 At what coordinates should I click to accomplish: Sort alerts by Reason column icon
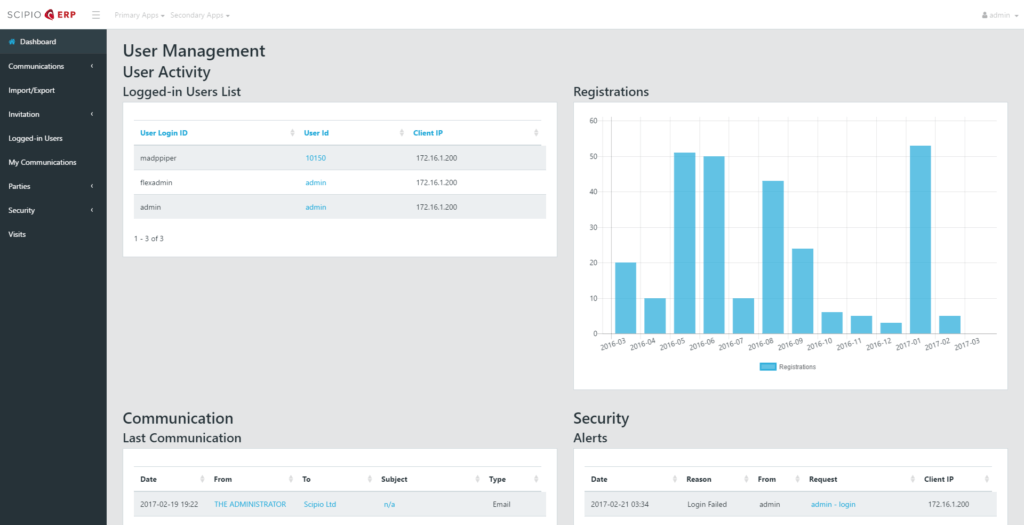746,479
